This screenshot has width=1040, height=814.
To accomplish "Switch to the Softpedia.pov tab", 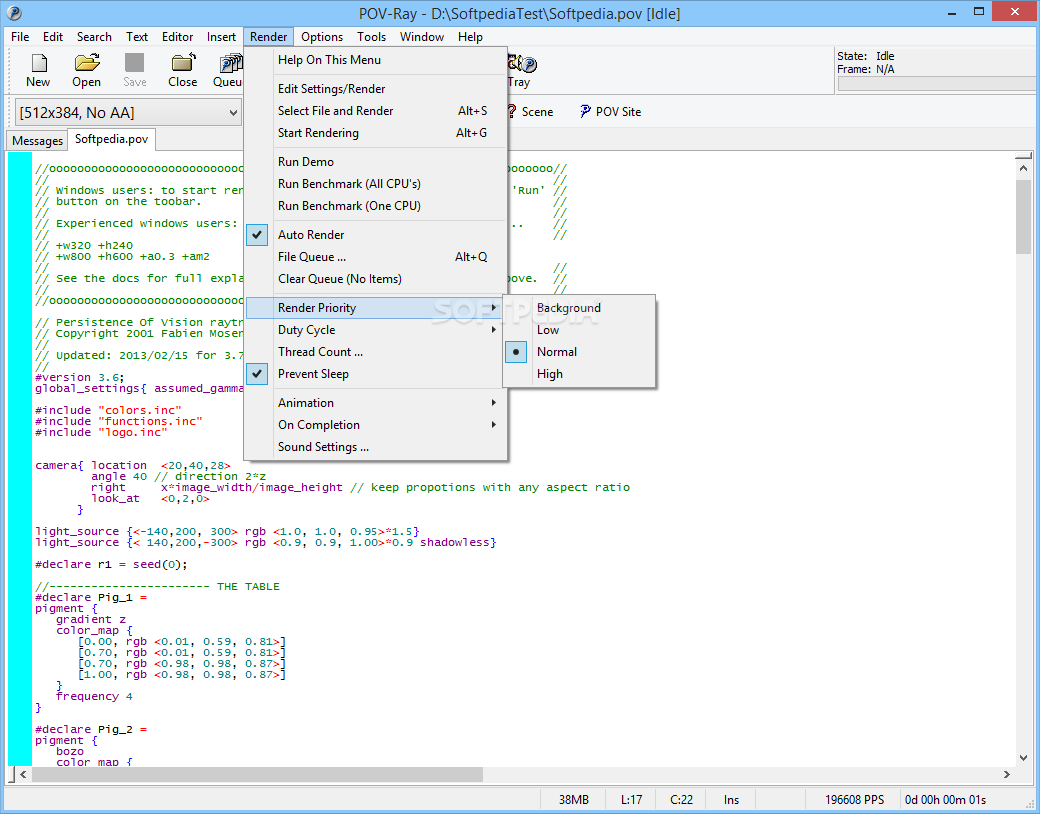I will [111, 139].
